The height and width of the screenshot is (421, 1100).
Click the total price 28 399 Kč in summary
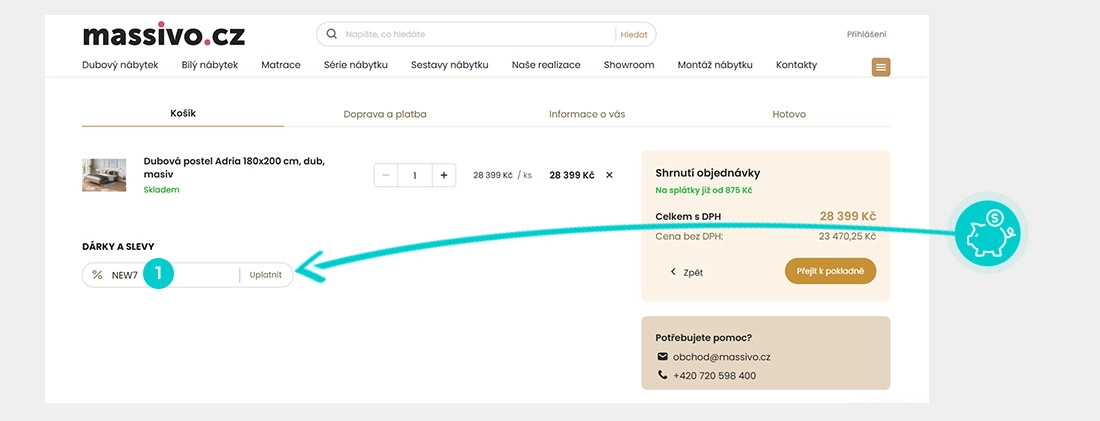(x=847, y=216)
